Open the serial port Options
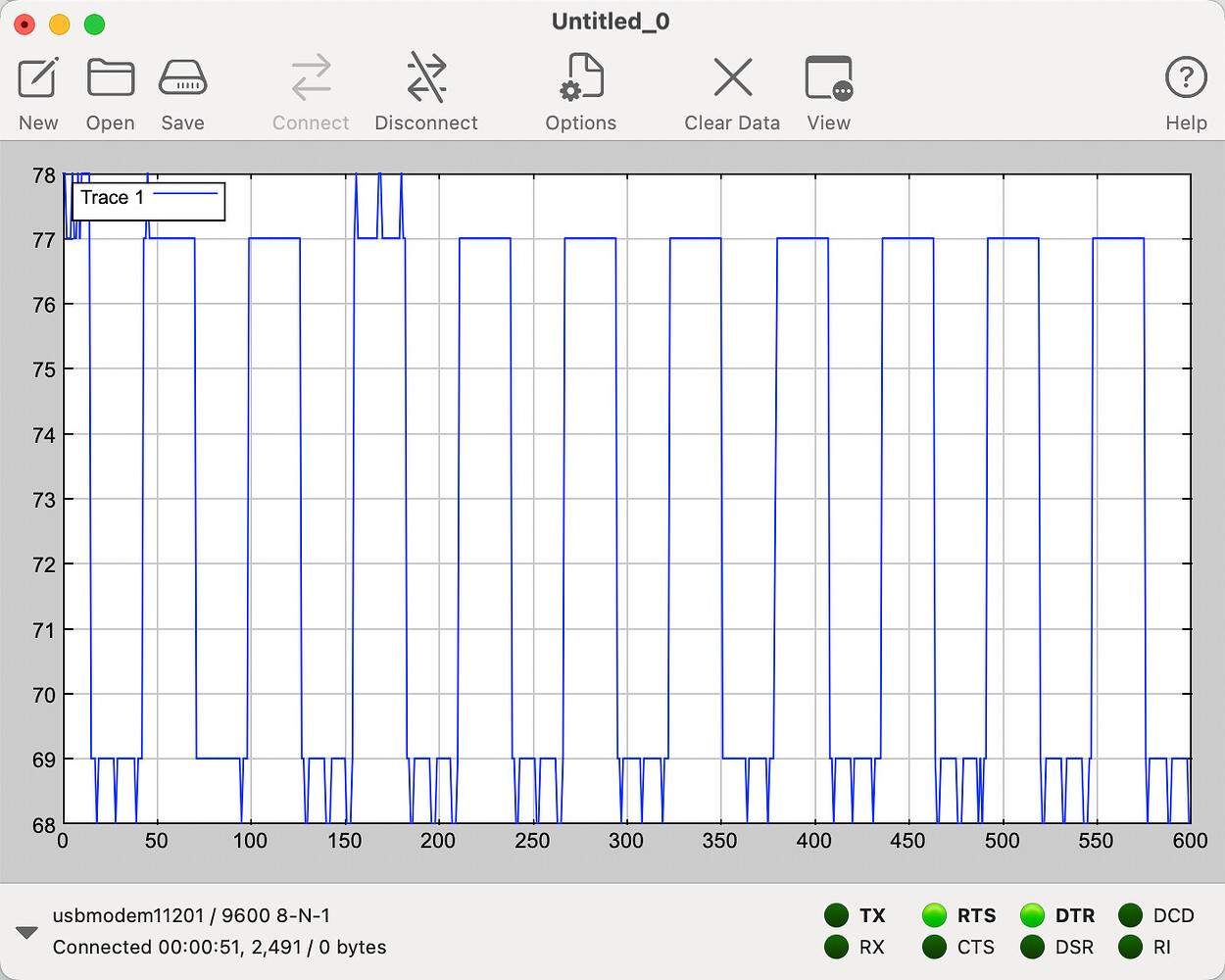This screenshot has height=980, width=1225. tap(580, 90)
